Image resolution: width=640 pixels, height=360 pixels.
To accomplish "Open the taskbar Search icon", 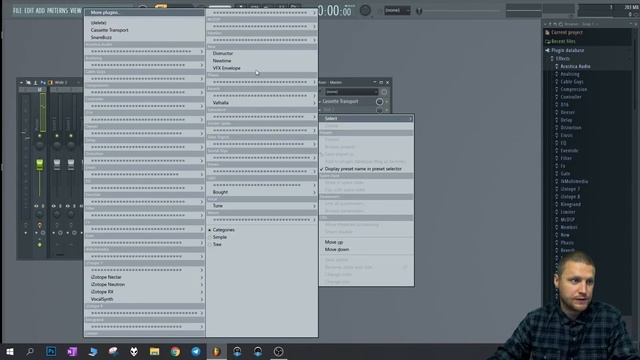I will point(30,351).
